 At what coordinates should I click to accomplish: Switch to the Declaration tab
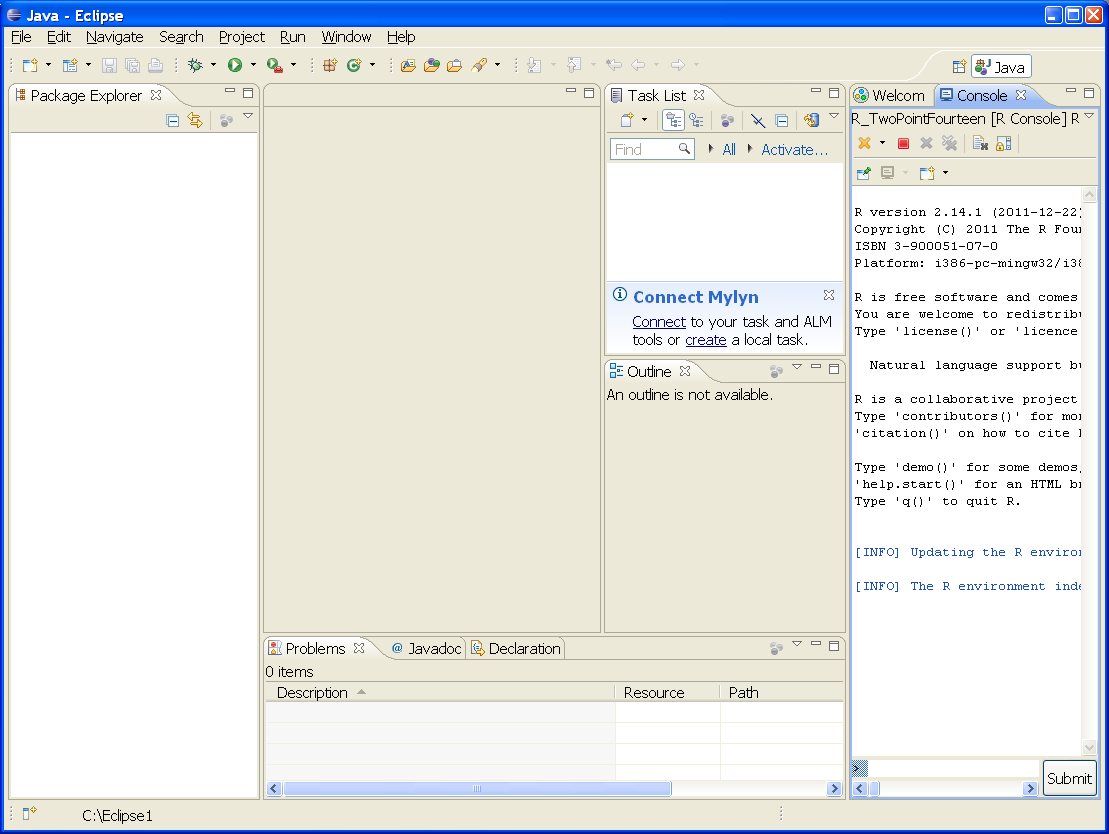[516, 648]
